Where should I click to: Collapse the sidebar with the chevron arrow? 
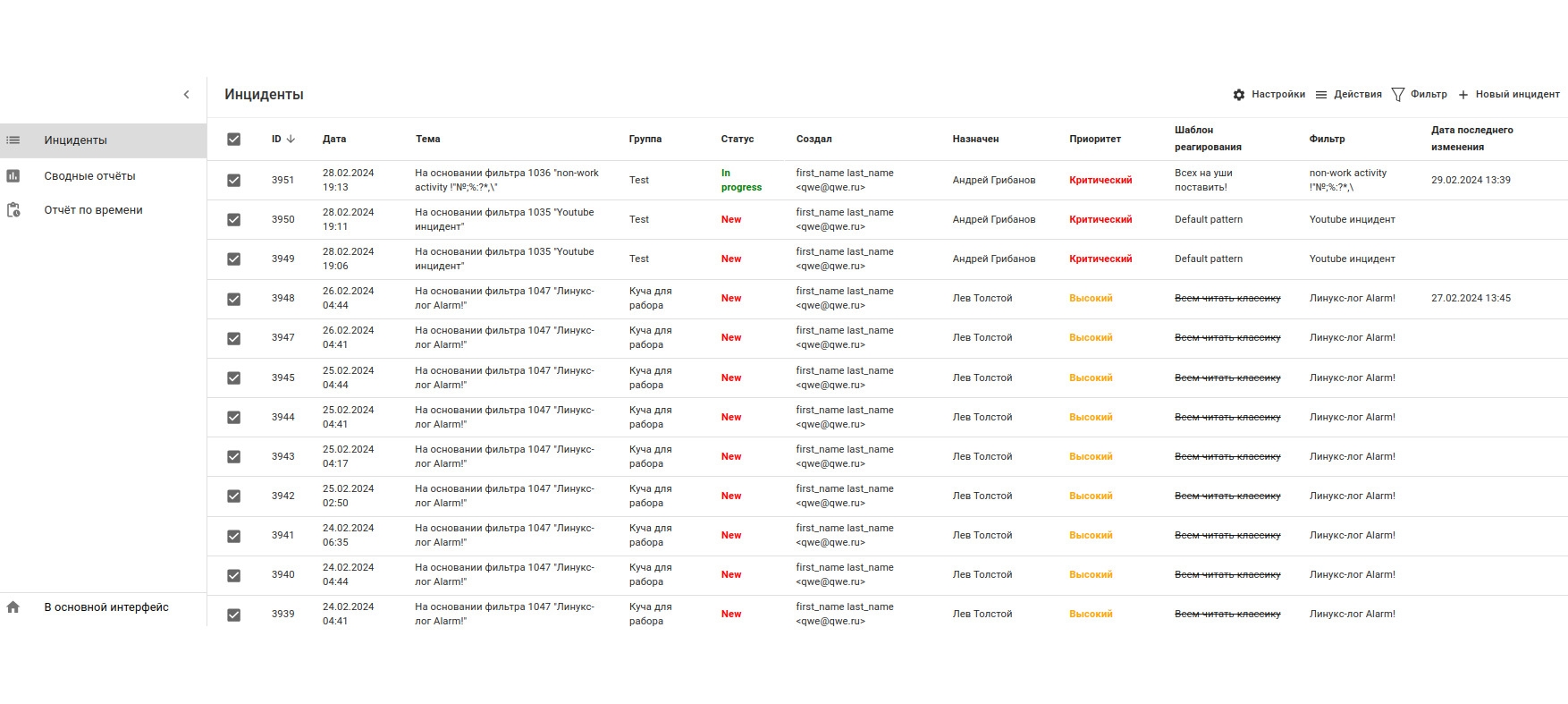coord(186,95)
